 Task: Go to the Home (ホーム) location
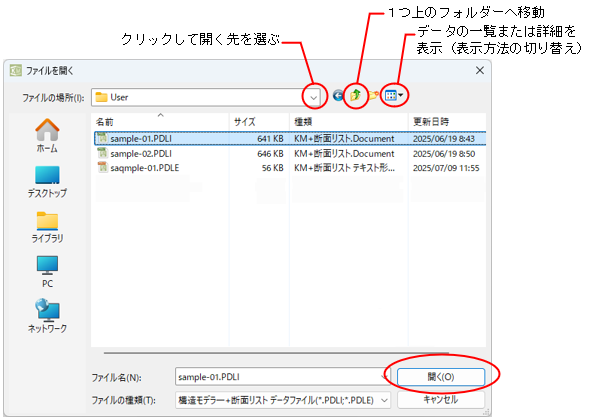point(47,135)
